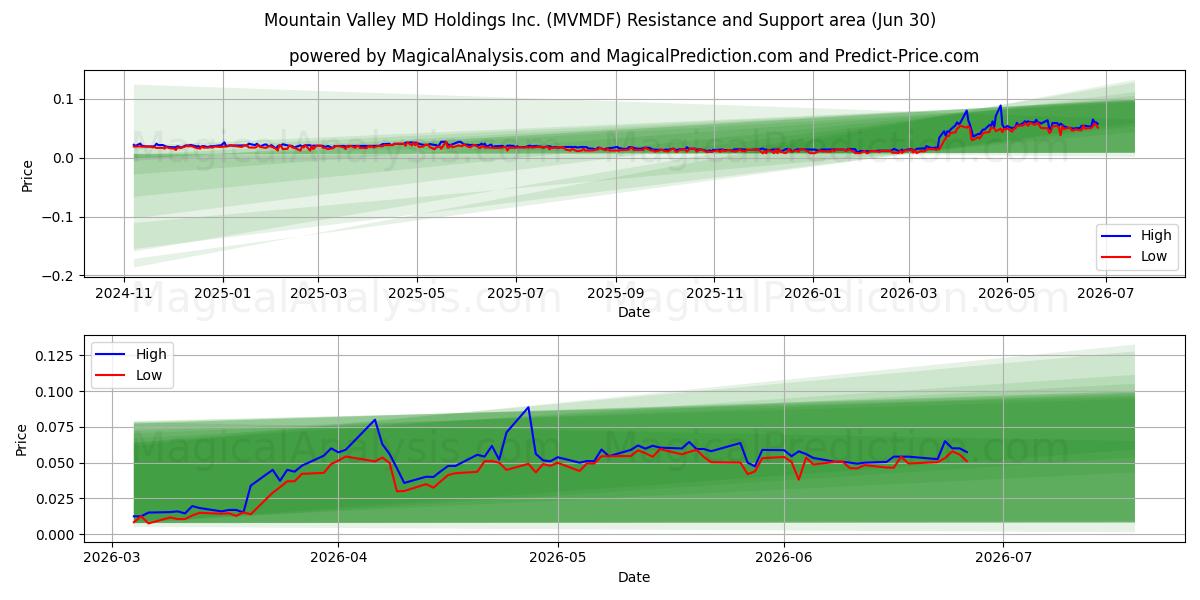Click the 2025-09 date tick label
The width and height of the screenshot is (1200, 600).
(616, 293)
